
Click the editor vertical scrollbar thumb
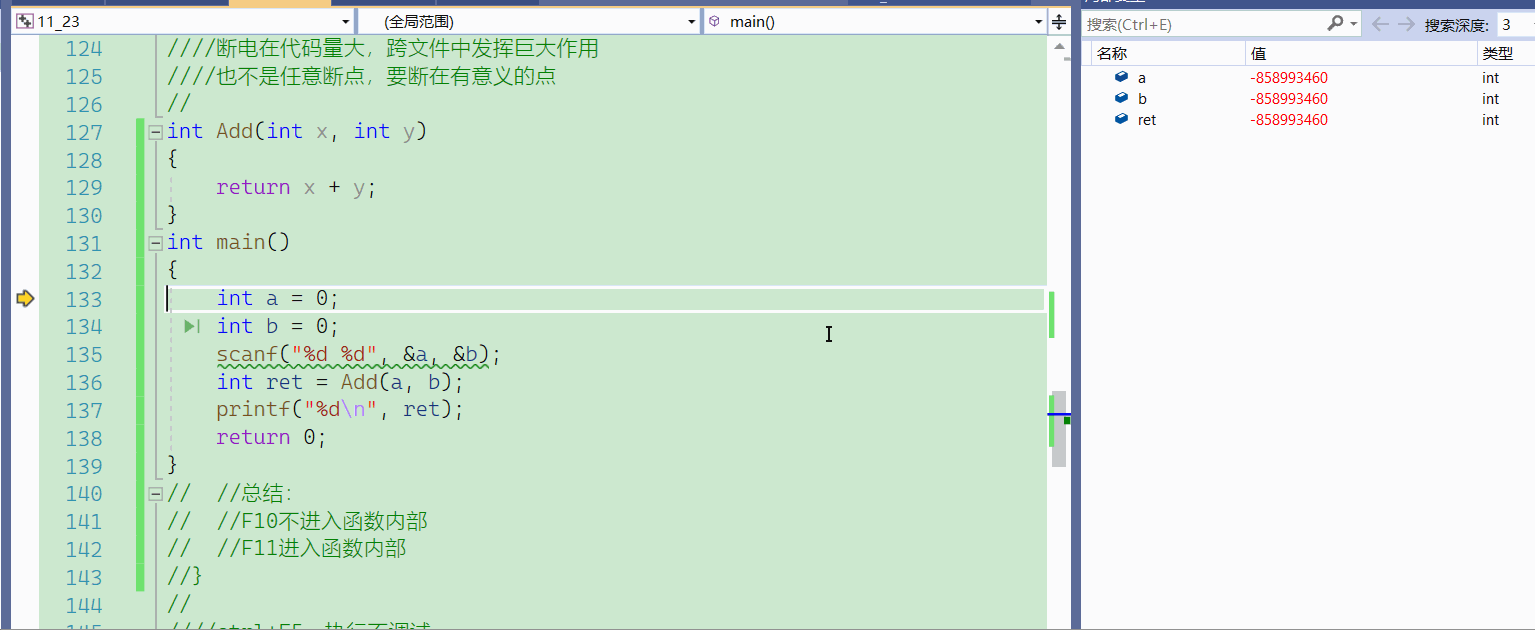pos(1059,428)
